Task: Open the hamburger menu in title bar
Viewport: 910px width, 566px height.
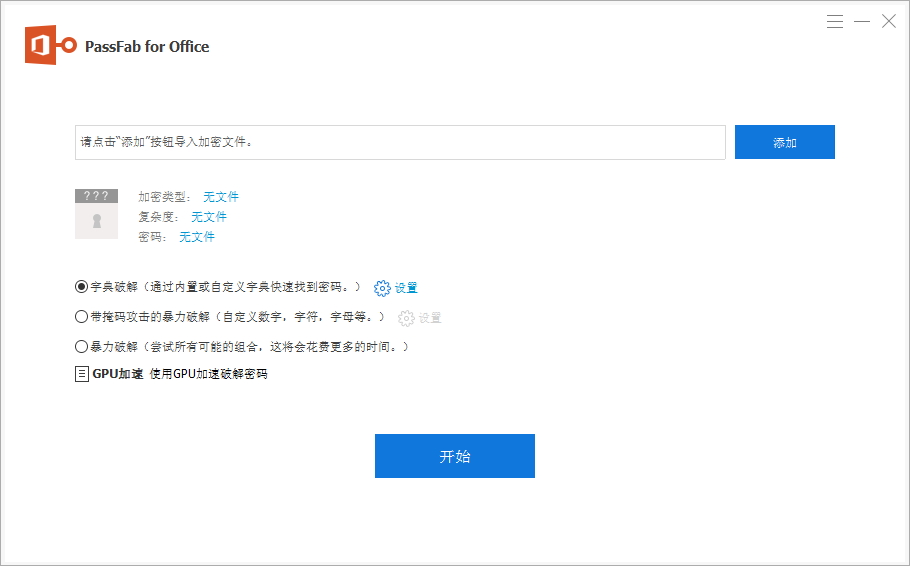Action: click(x=835, y=21)
